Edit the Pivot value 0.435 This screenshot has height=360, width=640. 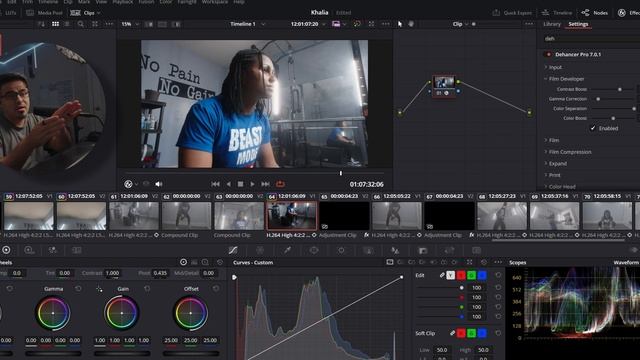pyautogui.click(x=160, y=273)
